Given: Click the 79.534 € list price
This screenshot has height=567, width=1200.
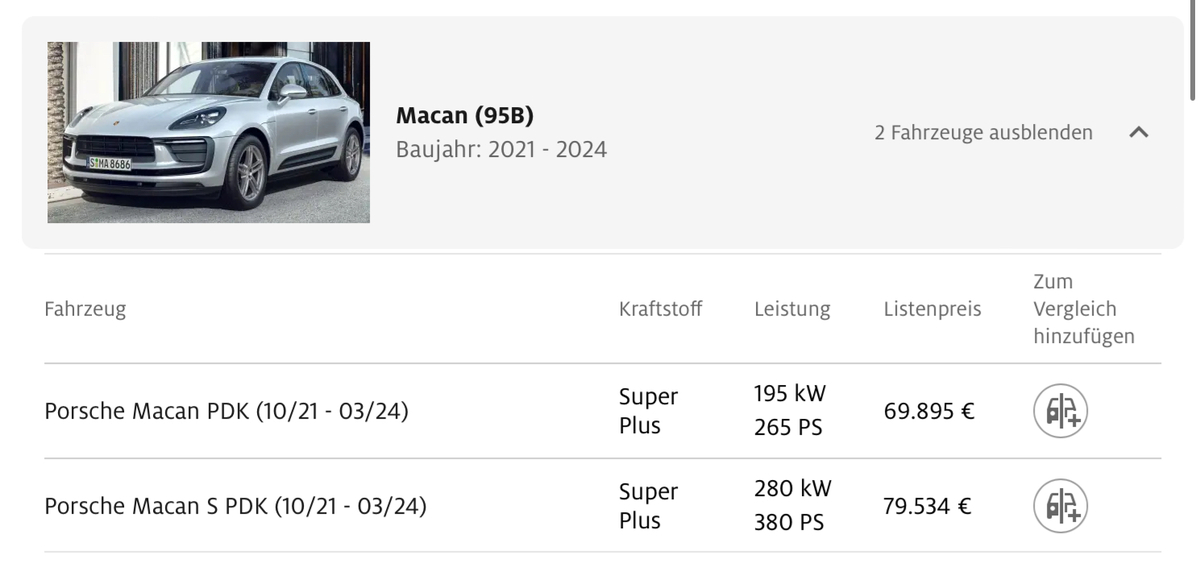Looking at the screenshot, I should [x=927, y=506].
